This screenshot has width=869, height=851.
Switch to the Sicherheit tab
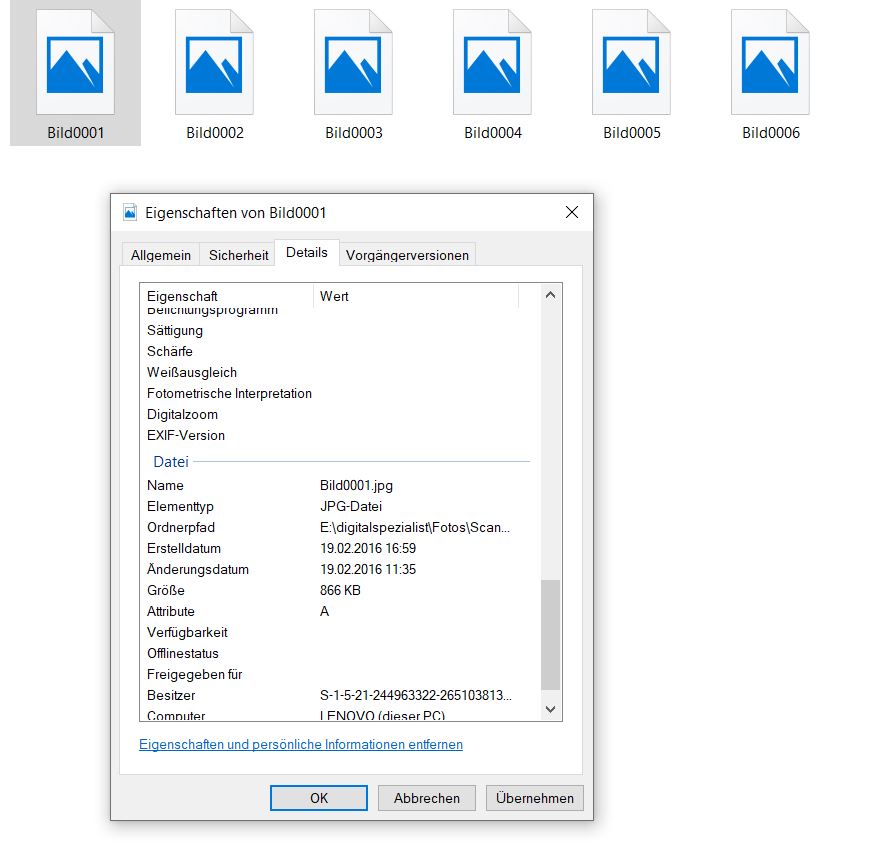pyautogui.click(x=238, y=255)
